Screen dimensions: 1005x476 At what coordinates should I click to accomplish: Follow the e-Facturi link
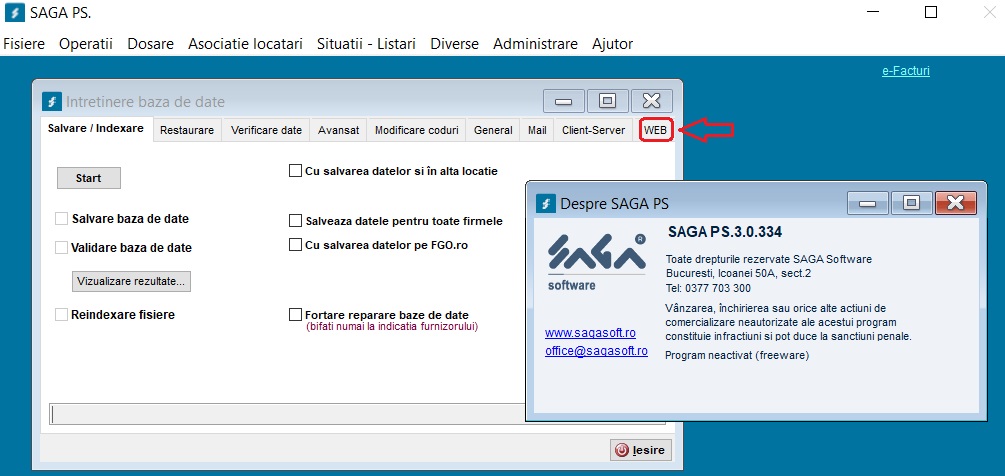tap(906, 71)
